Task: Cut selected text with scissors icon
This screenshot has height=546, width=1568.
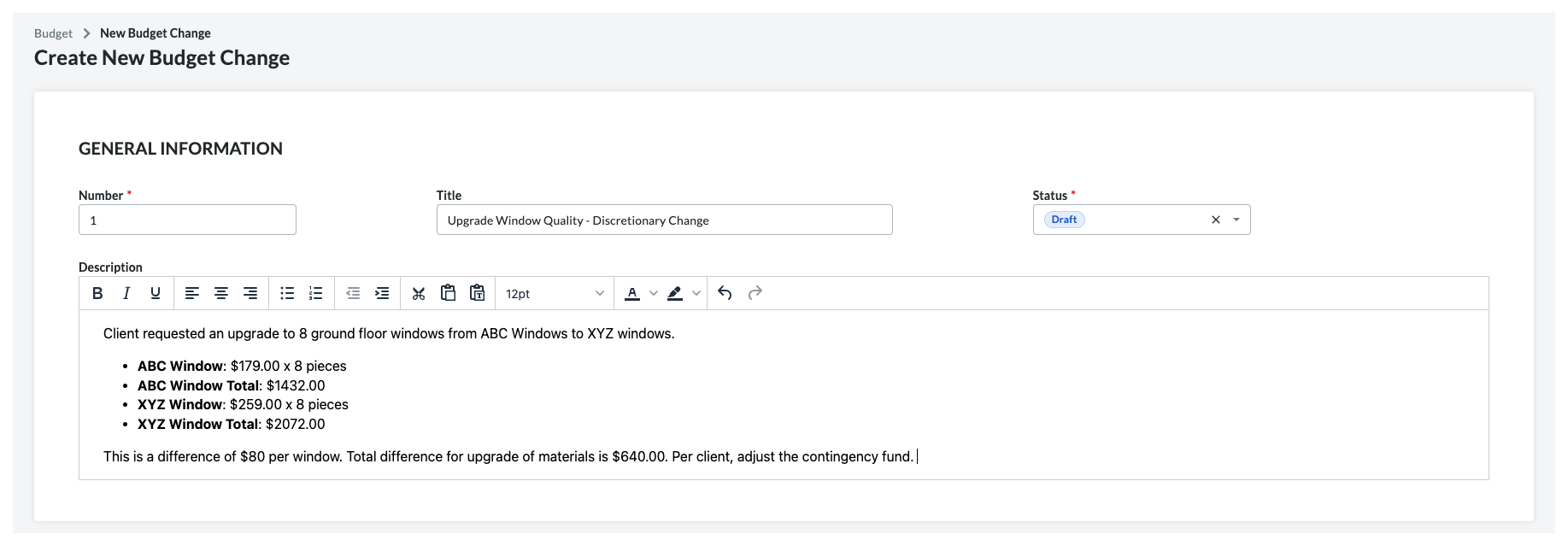Action: [419, 293]
